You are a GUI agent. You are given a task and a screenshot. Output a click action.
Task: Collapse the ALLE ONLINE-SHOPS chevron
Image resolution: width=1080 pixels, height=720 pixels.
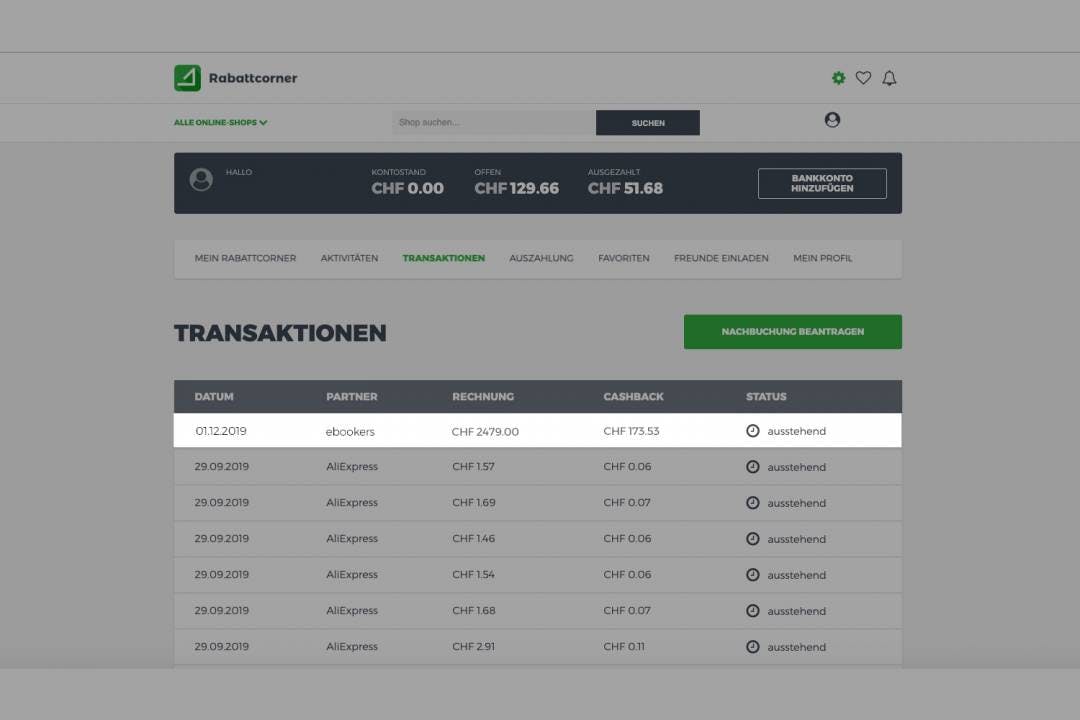263,122
